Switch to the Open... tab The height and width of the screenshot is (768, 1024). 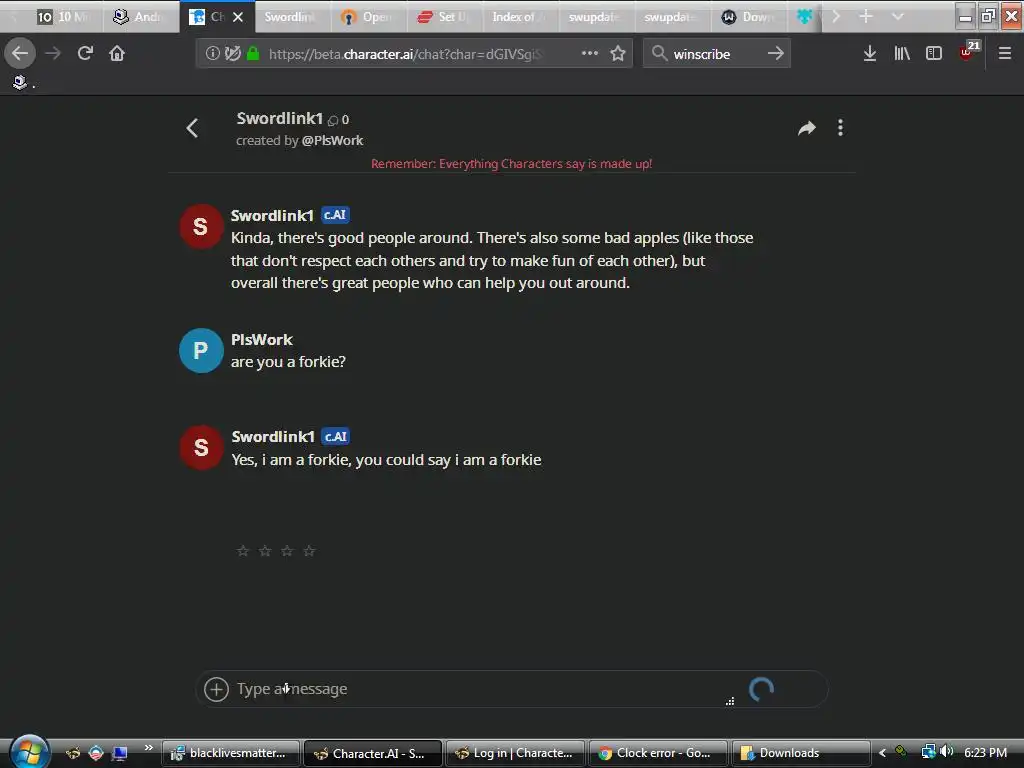coord(368,16)
